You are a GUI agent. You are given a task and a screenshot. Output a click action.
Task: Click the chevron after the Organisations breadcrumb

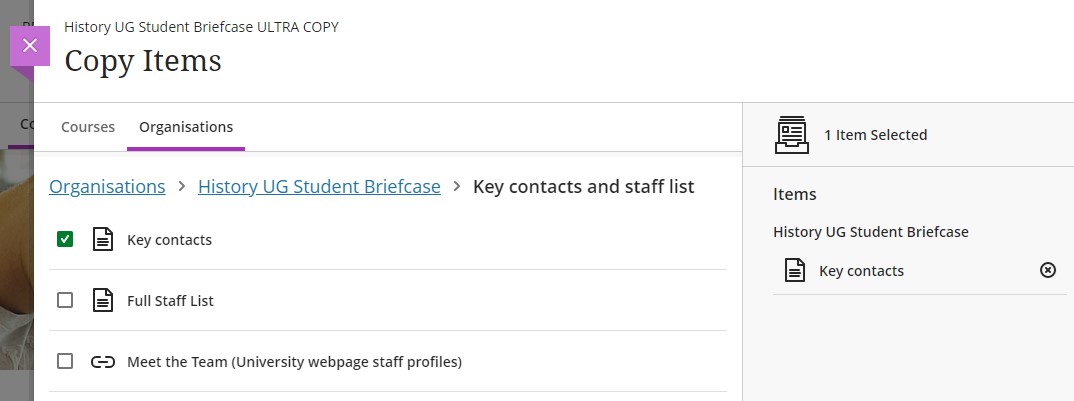pyautogui.click(x=182, y=186)
